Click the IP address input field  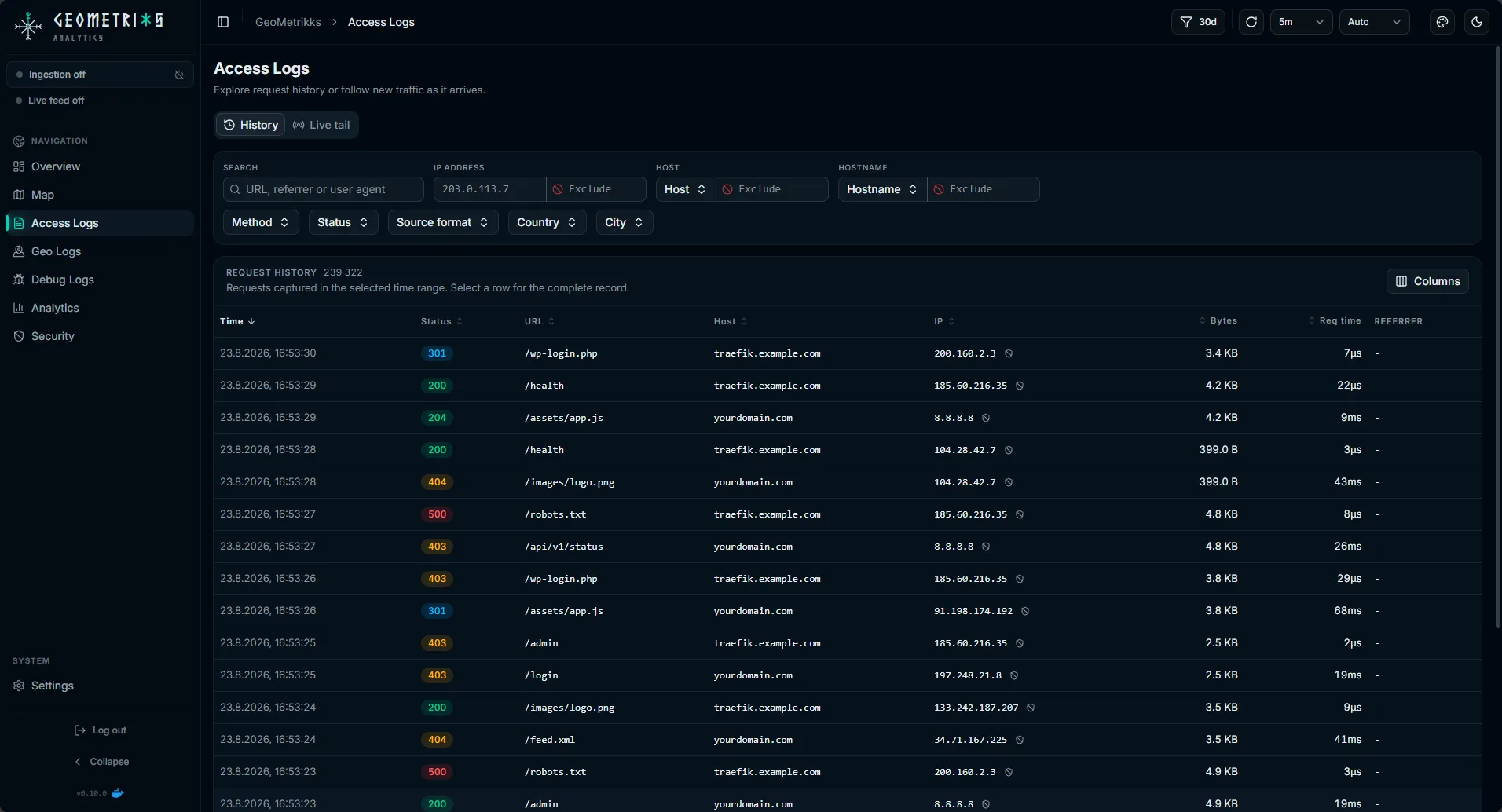click(489, 189)
